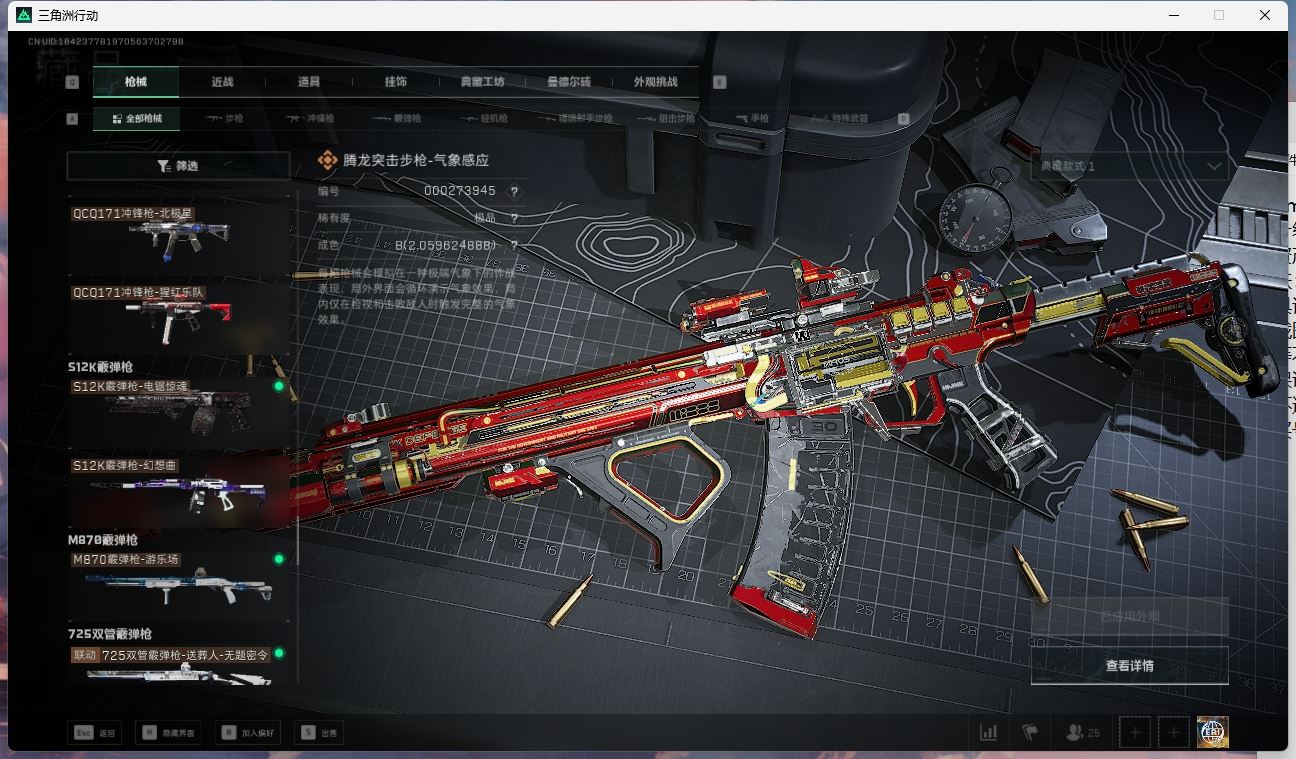Select the QCQ171冲锋枪-北极星 skin thumbnail
Image resolution: width=1296 pixels, height=759 pixels.
(x=178, y=236)
